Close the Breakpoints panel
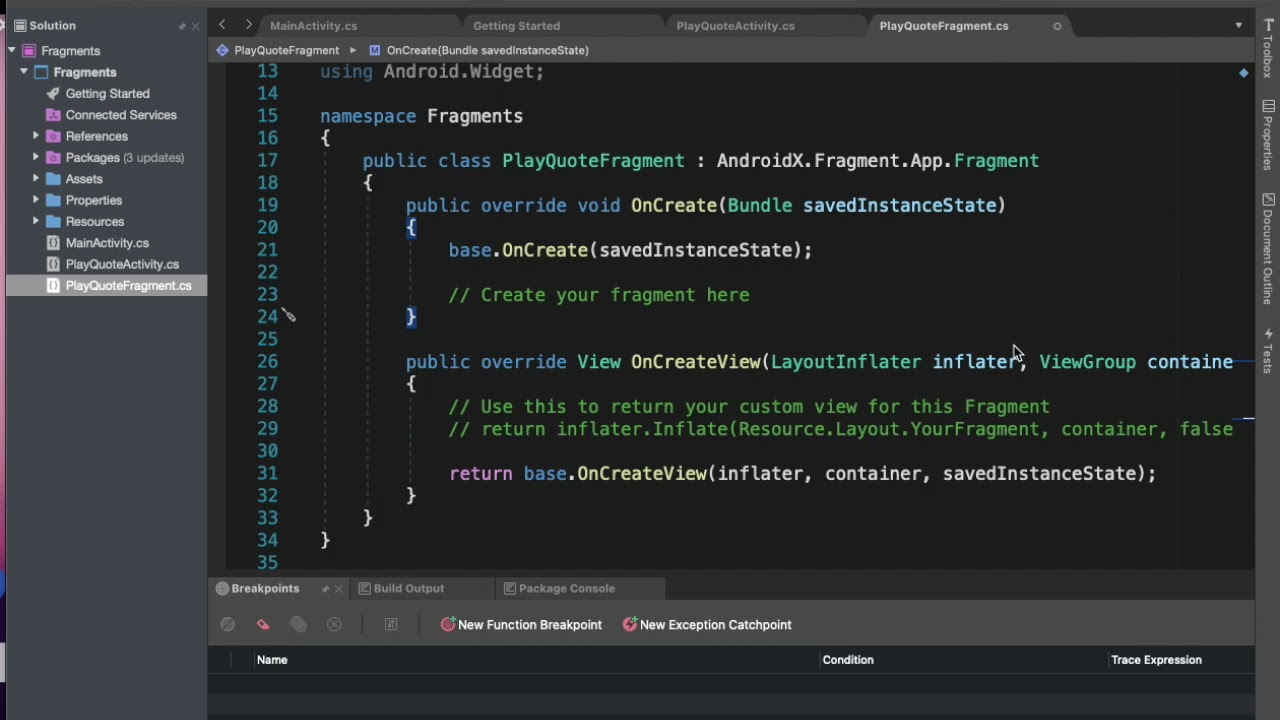This screenshot has width=1280, height=720. click(339, 589)
